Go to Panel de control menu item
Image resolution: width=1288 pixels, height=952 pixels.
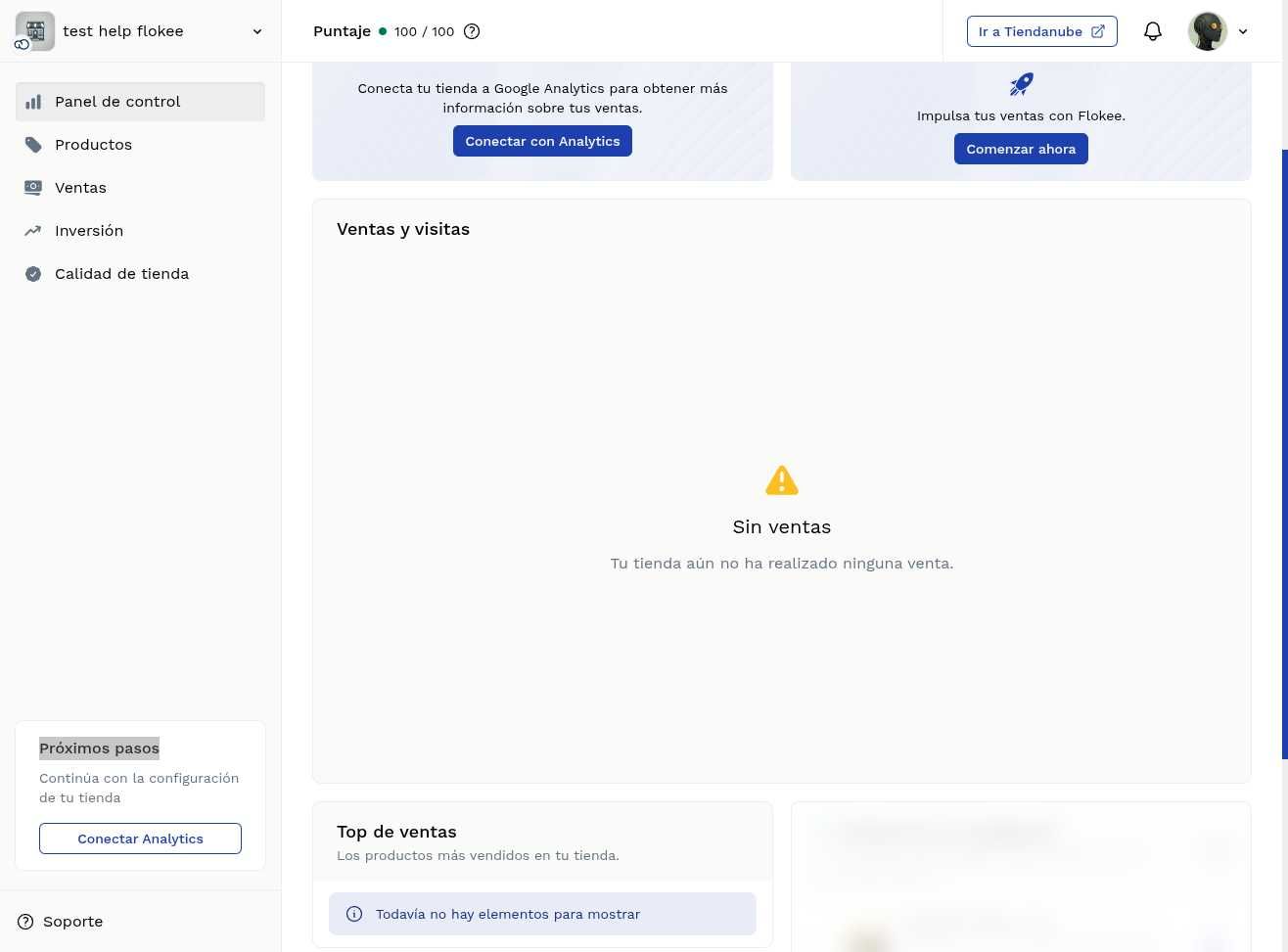[140, 102]
